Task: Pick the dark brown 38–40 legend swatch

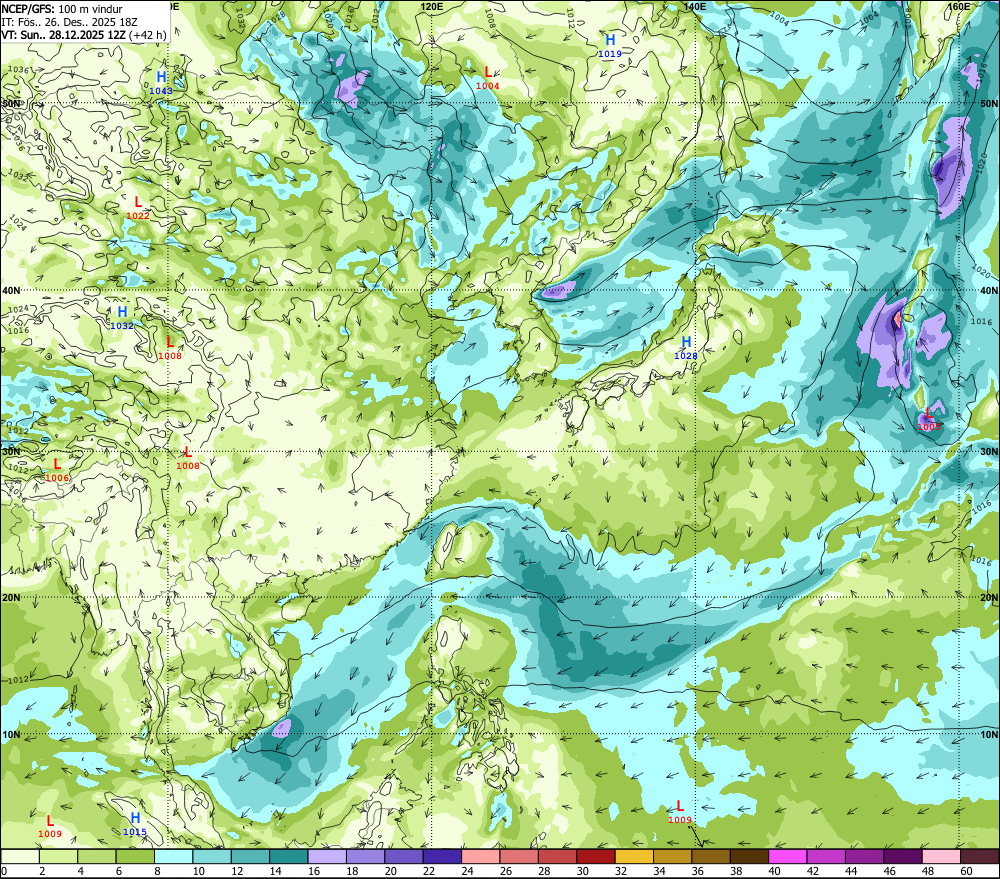Action: click(749, 856)
